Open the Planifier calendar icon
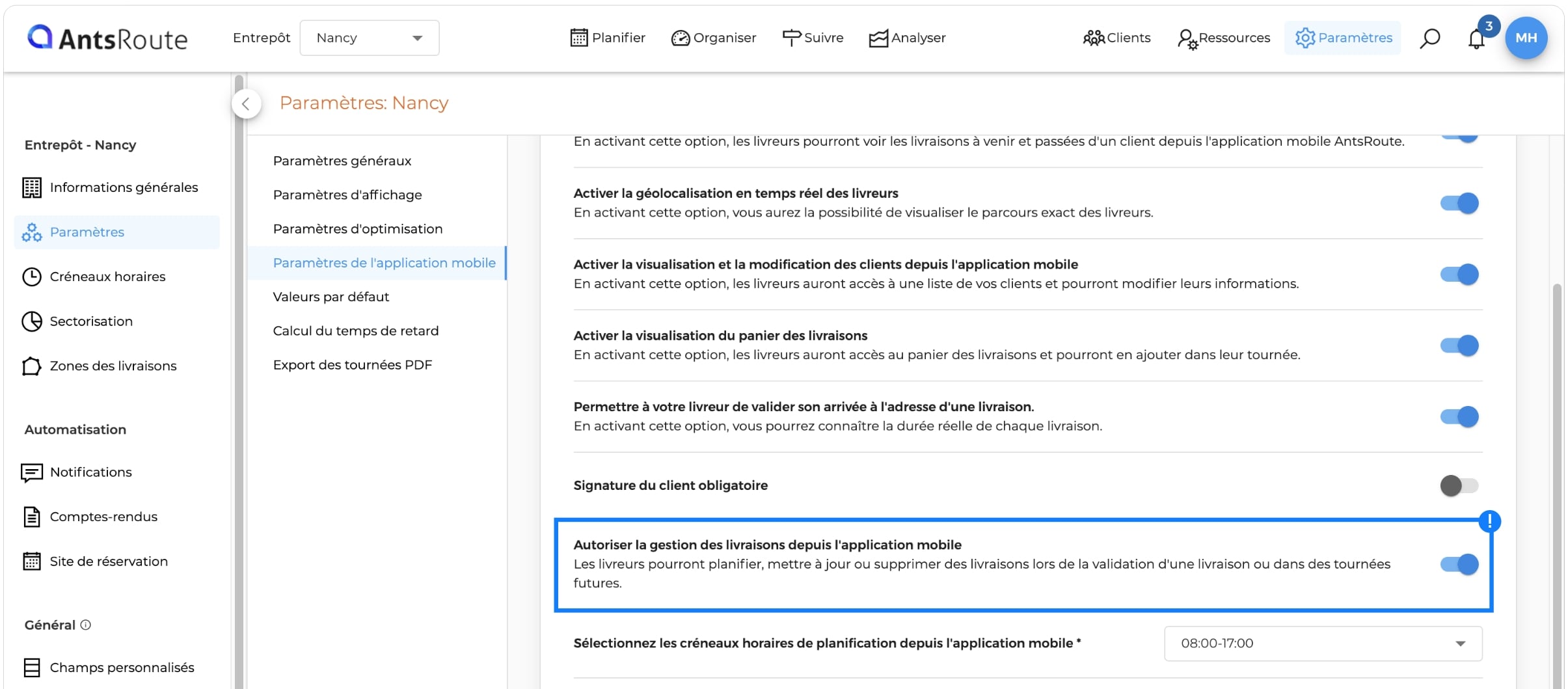The image size is (1568, 689). pyautogui.click(x=578, y=38)
